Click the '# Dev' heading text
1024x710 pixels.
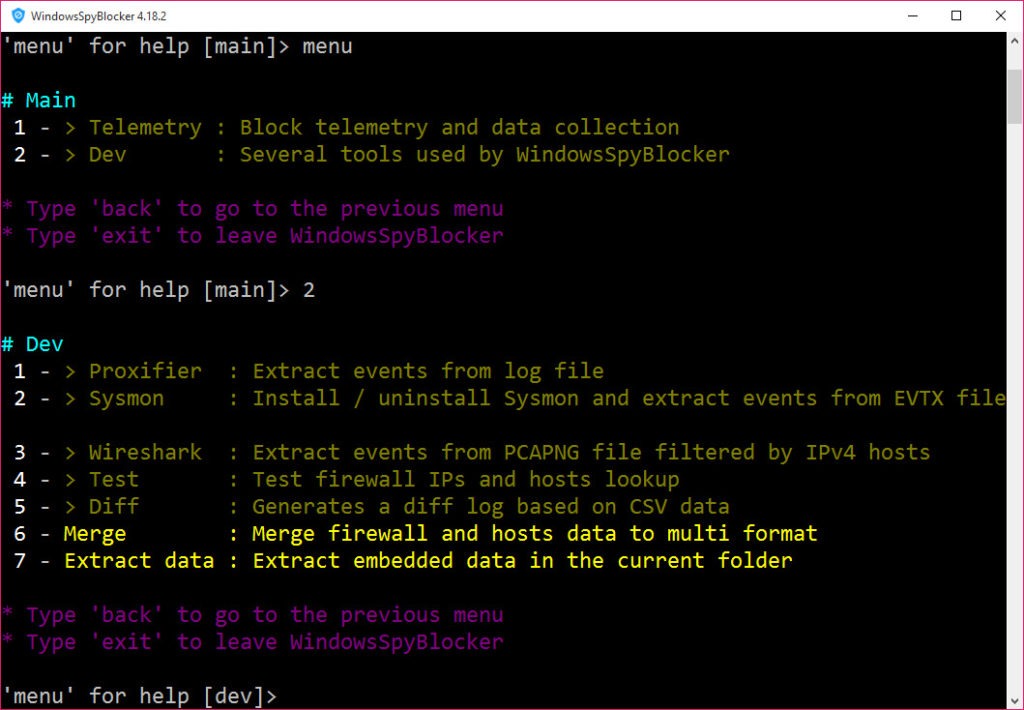[x=33, y=344]
